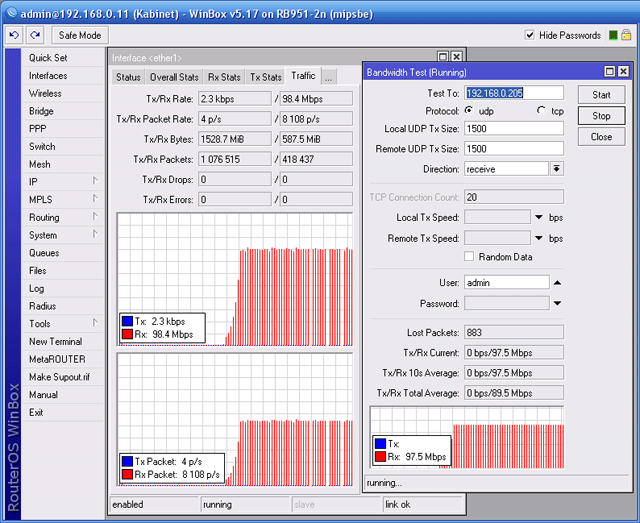Collapse the User field arrow
Viewport: 640px width, 523px height.
tap(557, 283)
